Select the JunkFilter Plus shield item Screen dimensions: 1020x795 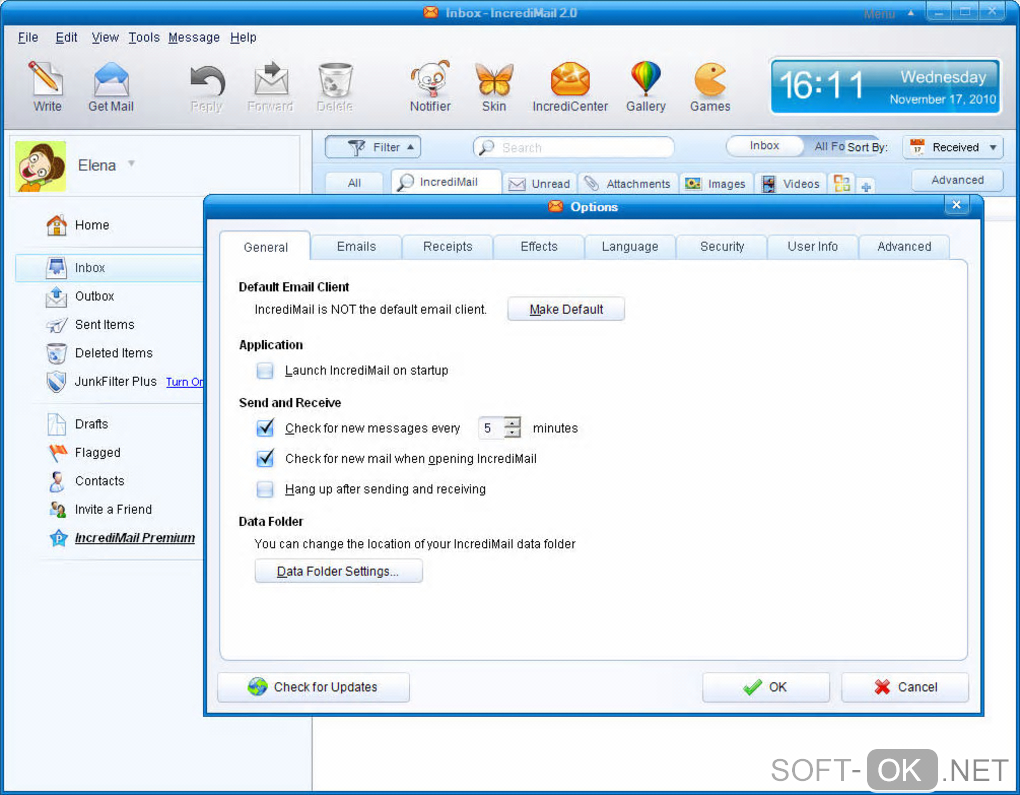101,382
